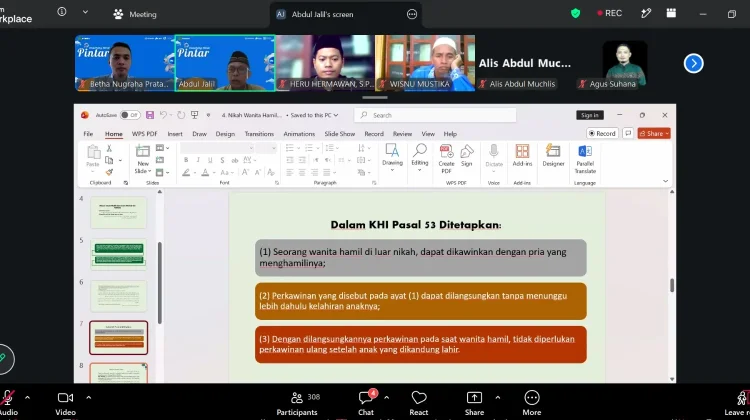This screenshot has height=420, width=750.
Task: Open More options in Zoom toolbar
Action: pos(532,403)
